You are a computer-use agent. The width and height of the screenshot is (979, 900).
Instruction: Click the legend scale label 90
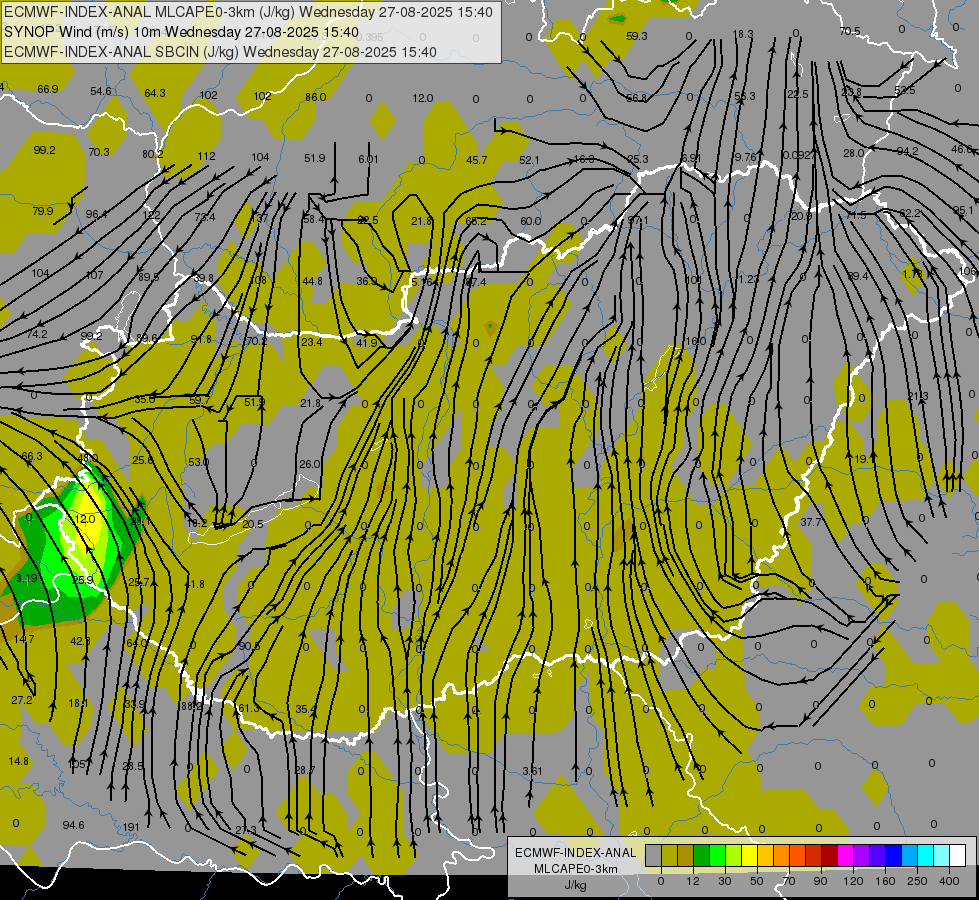pyautogui.click(x=820, y=881)
